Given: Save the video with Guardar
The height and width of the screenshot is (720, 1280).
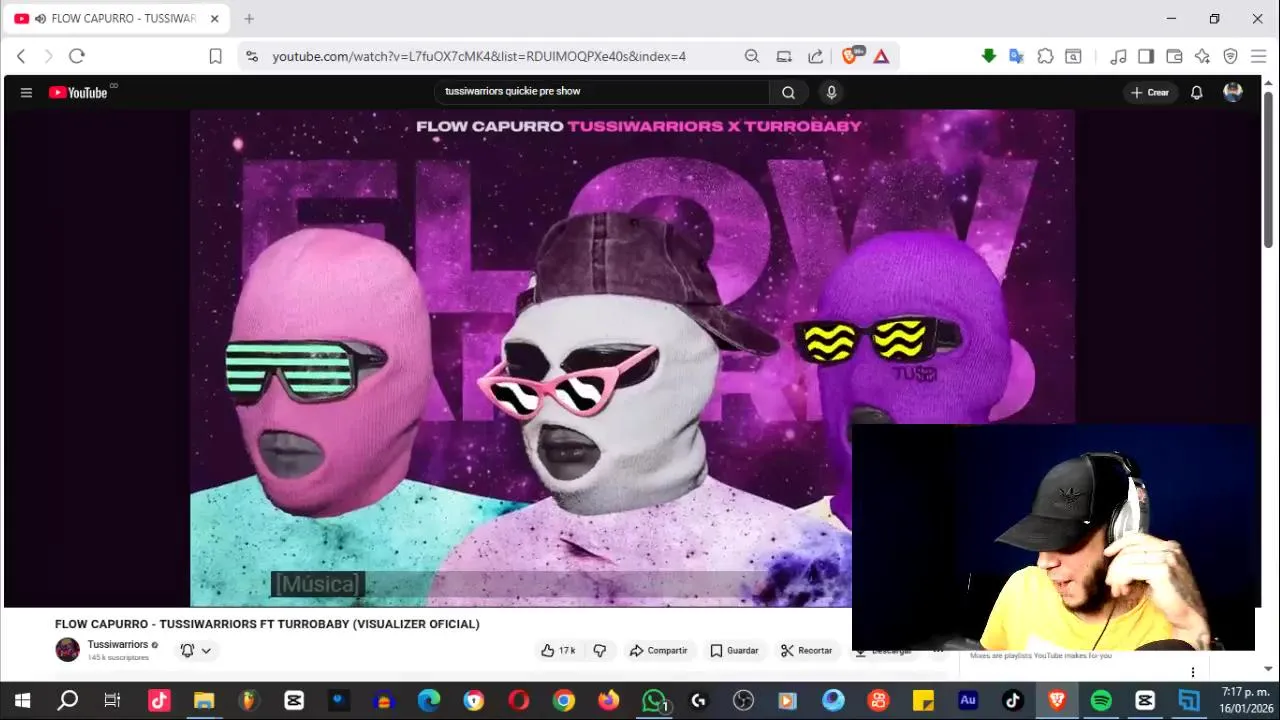Looking at the screenshot, I should pos(734,650).
